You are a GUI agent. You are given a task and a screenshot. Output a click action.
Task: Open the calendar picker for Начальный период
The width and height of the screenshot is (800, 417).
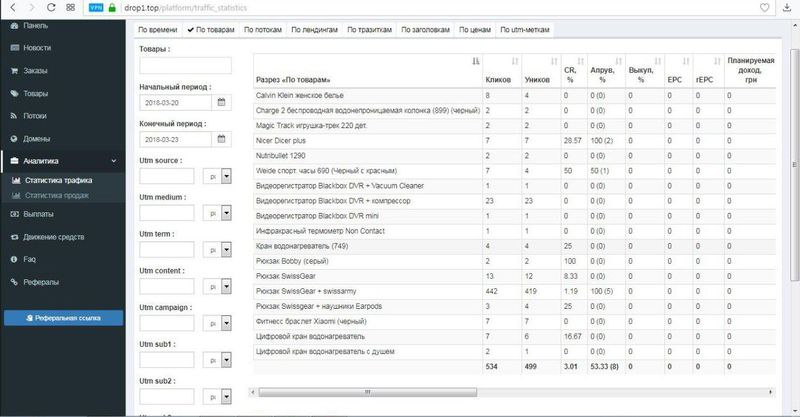220,102
